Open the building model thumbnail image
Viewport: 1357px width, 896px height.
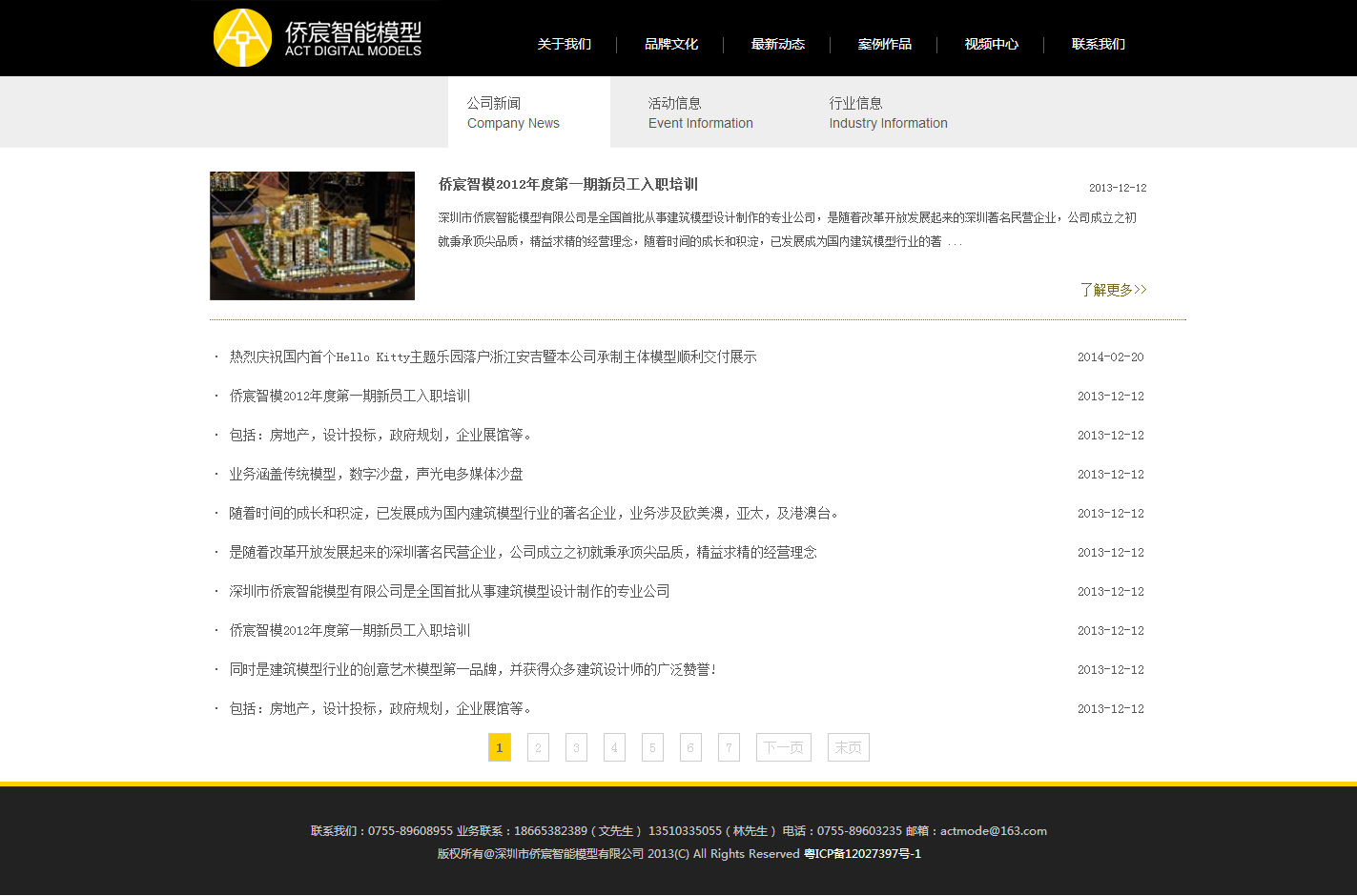click(x=312, y=235)
